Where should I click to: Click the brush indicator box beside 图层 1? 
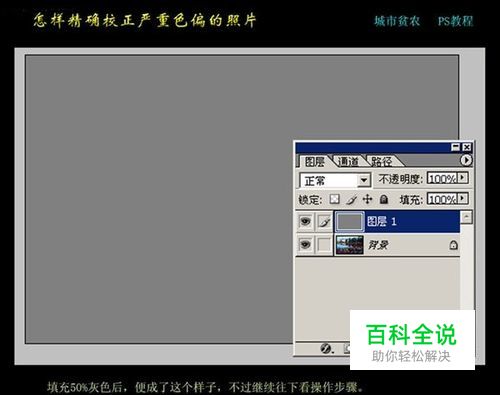point(324,221)
